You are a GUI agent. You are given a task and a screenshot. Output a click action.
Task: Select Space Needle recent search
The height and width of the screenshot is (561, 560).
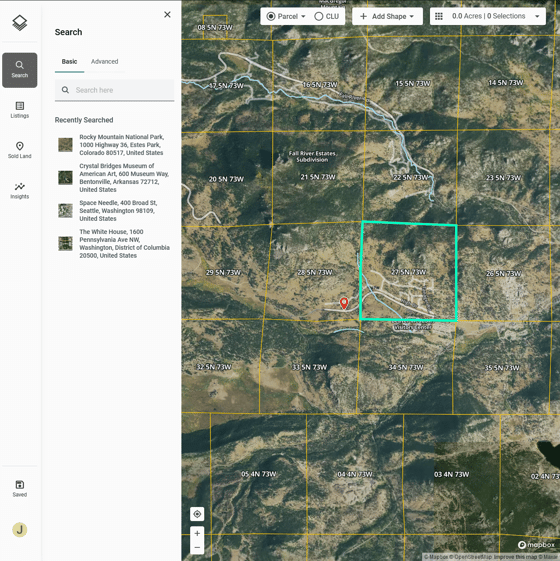point(115,211)
